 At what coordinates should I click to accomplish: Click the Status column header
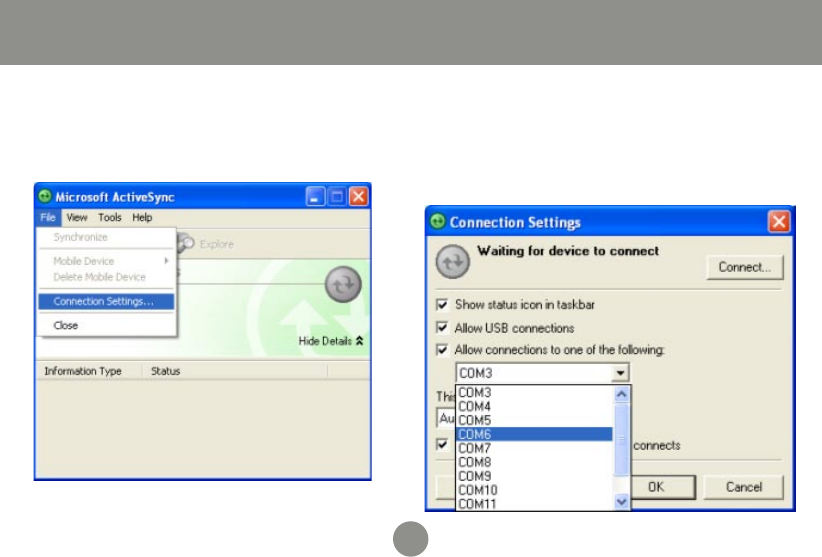pyautogui.click(x=235, y=371)
